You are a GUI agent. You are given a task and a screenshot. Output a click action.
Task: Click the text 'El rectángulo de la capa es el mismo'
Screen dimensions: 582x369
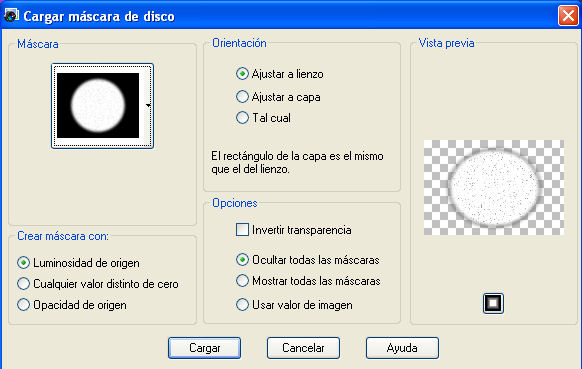point(297,156)
